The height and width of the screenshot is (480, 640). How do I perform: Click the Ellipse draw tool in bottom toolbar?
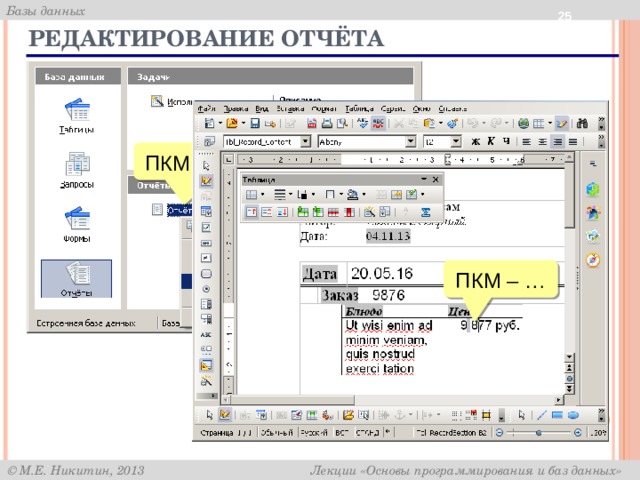pyautogui.click(x=573, y=415)
